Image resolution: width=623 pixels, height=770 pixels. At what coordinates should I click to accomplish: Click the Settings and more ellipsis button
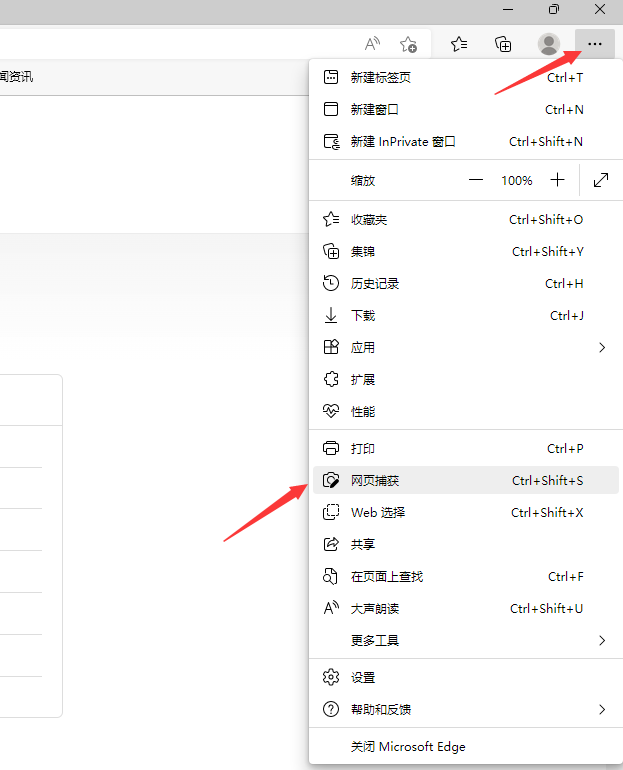[x=595, y=44]
